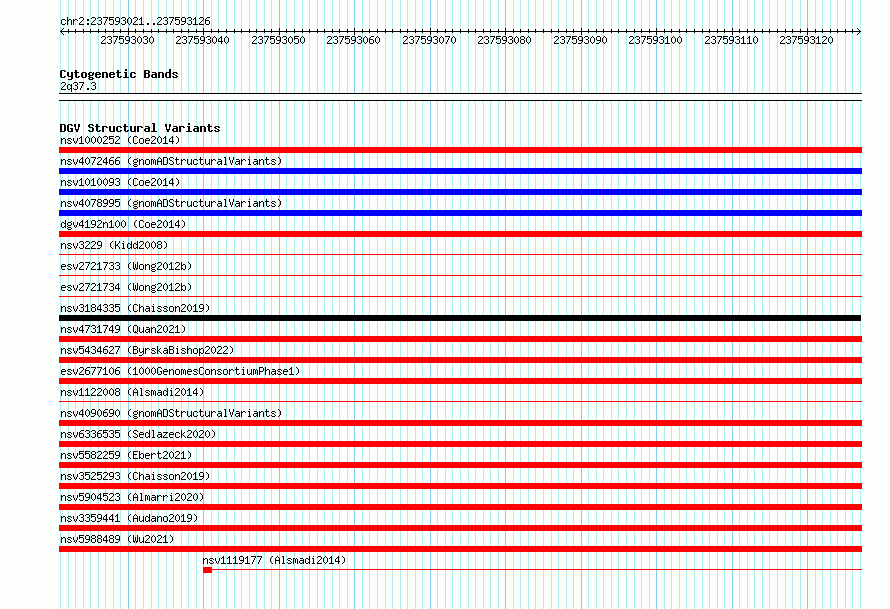Click ruler position 237593120
Image resolution: width=890 pixels, height=609 pixels.
pyautogui.click(x=807, y=40)
